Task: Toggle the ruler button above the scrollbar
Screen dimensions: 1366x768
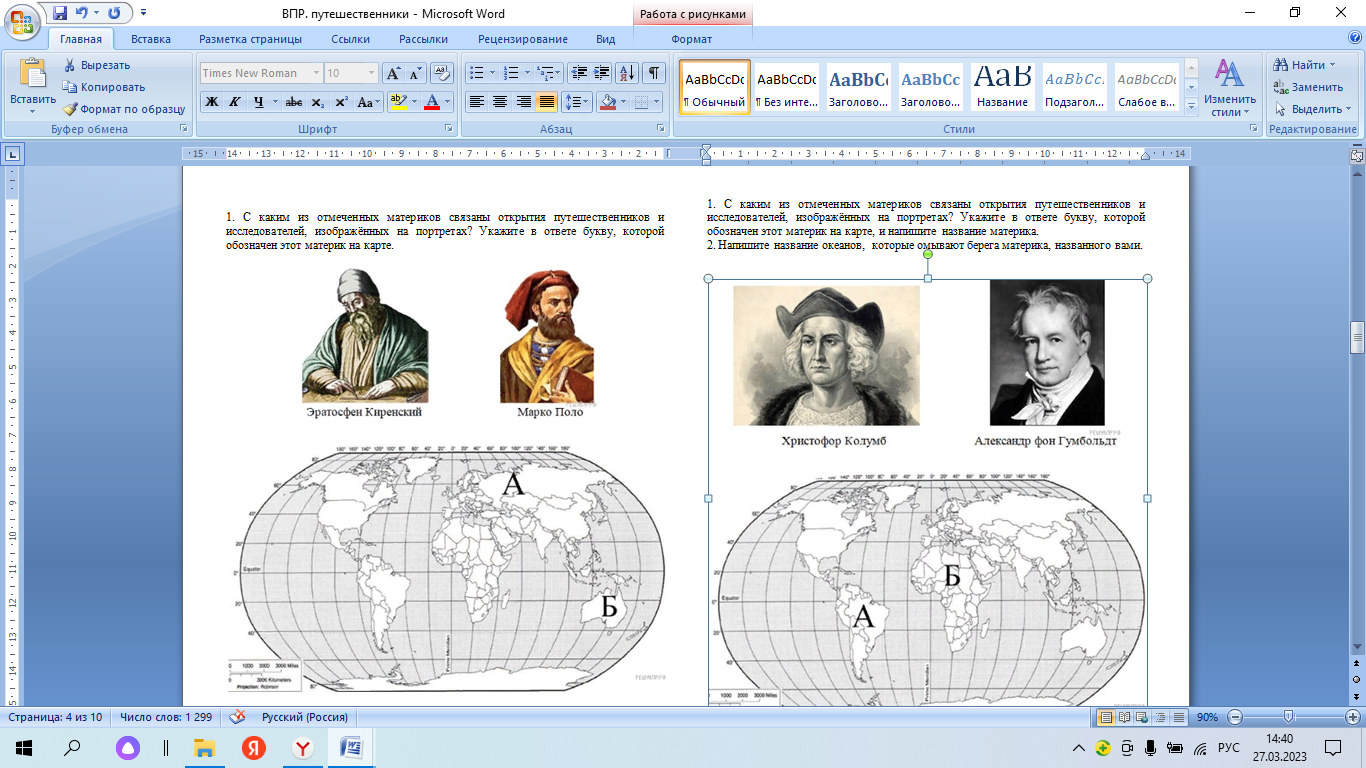Action: click(x=1357, y=155)
